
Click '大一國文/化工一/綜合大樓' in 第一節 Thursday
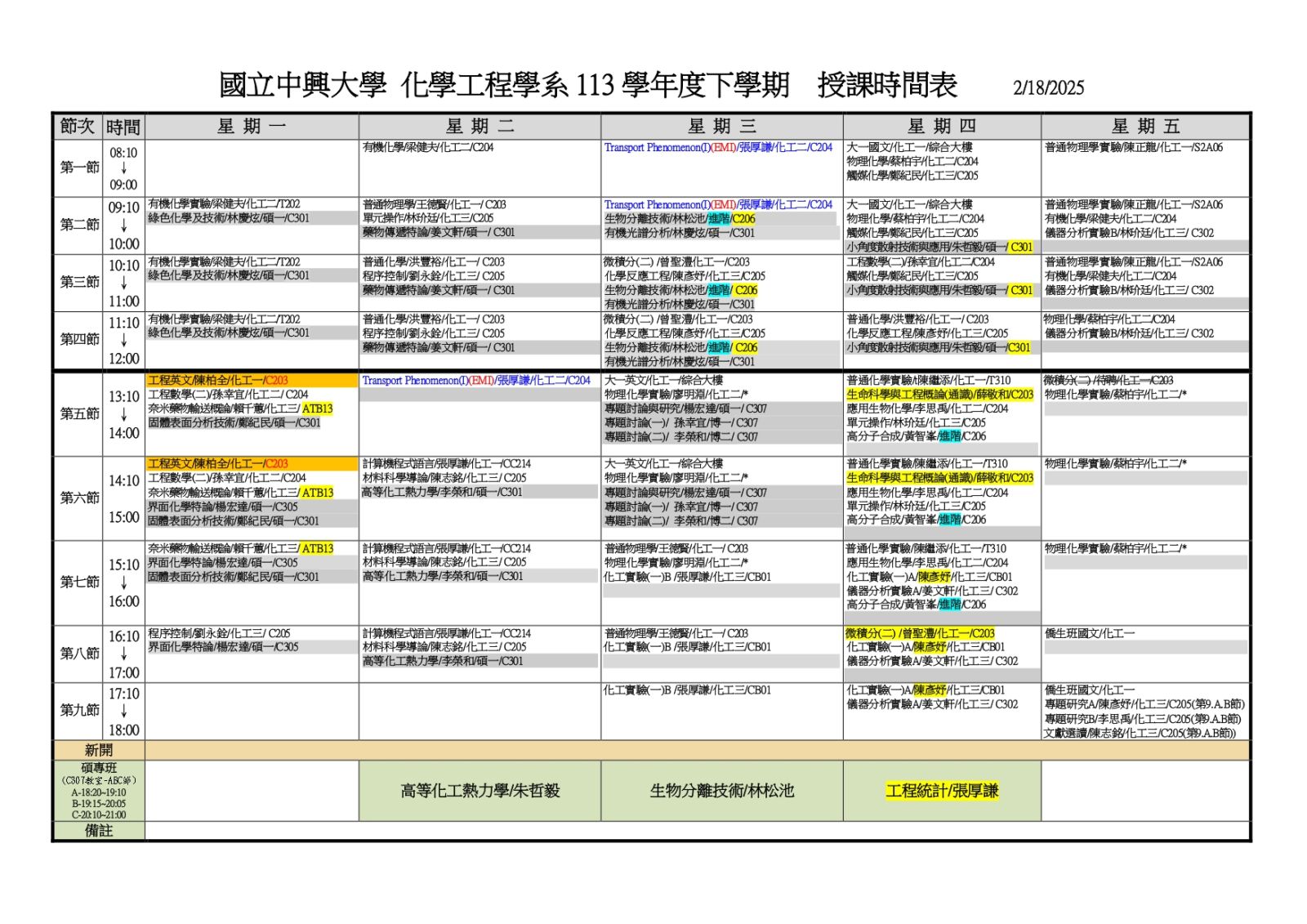click(x=909, y=148)
